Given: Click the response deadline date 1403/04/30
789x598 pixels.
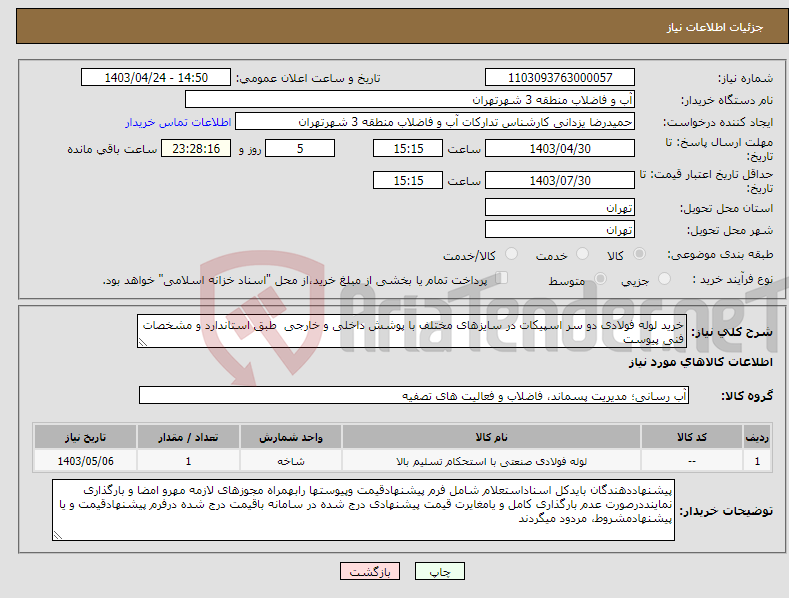Looking at the screenshot, I should (560, 148).
